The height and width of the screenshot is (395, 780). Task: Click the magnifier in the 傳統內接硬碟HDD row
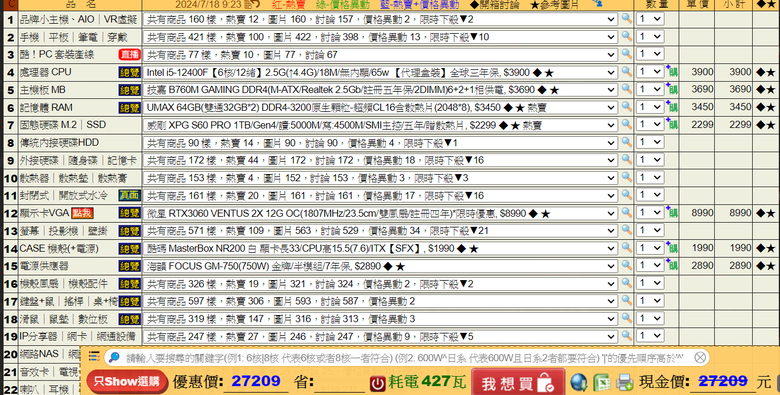pos(626,142)
